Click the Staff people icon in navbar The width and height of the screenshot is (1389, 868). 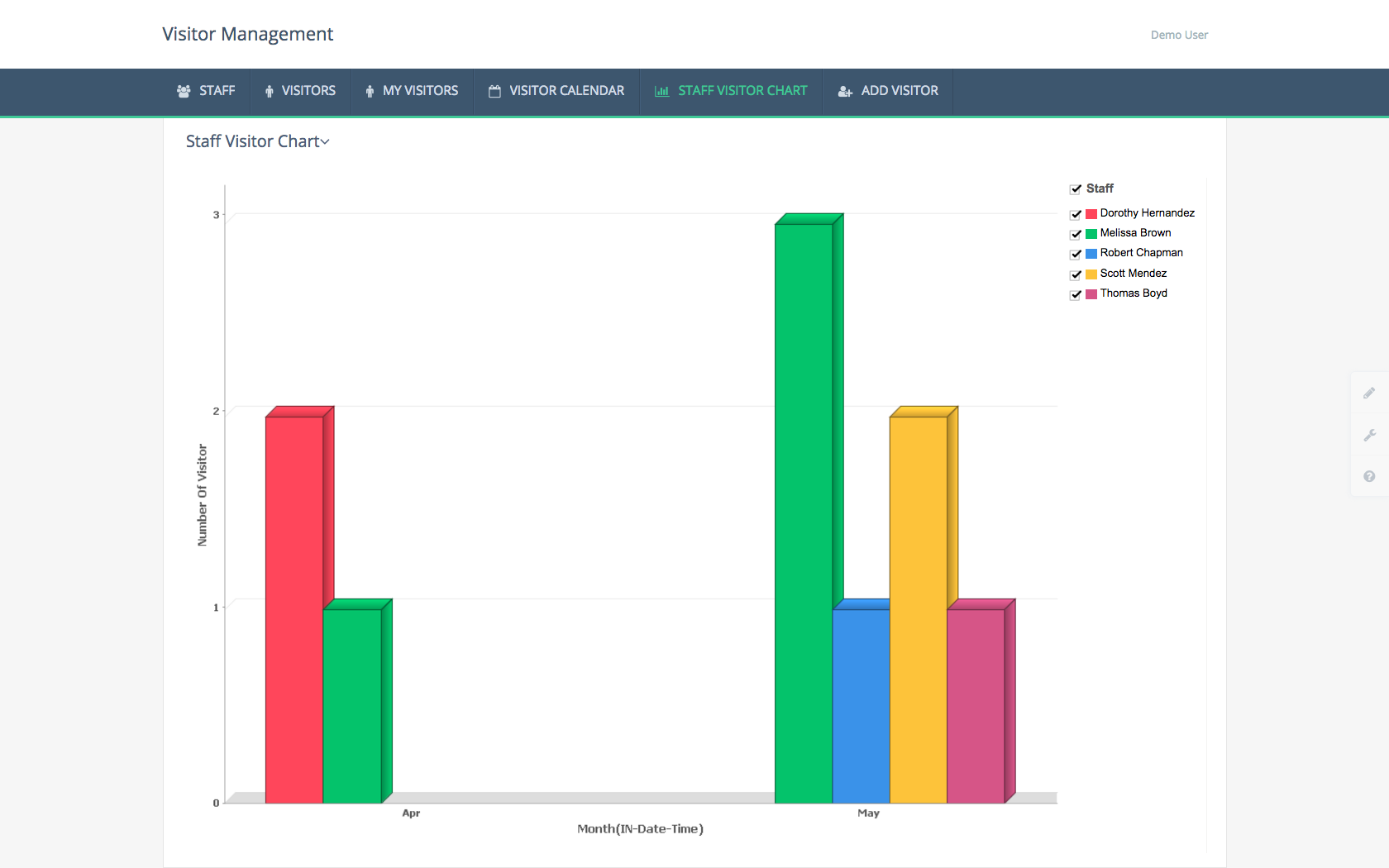click(x=184, y=91)
